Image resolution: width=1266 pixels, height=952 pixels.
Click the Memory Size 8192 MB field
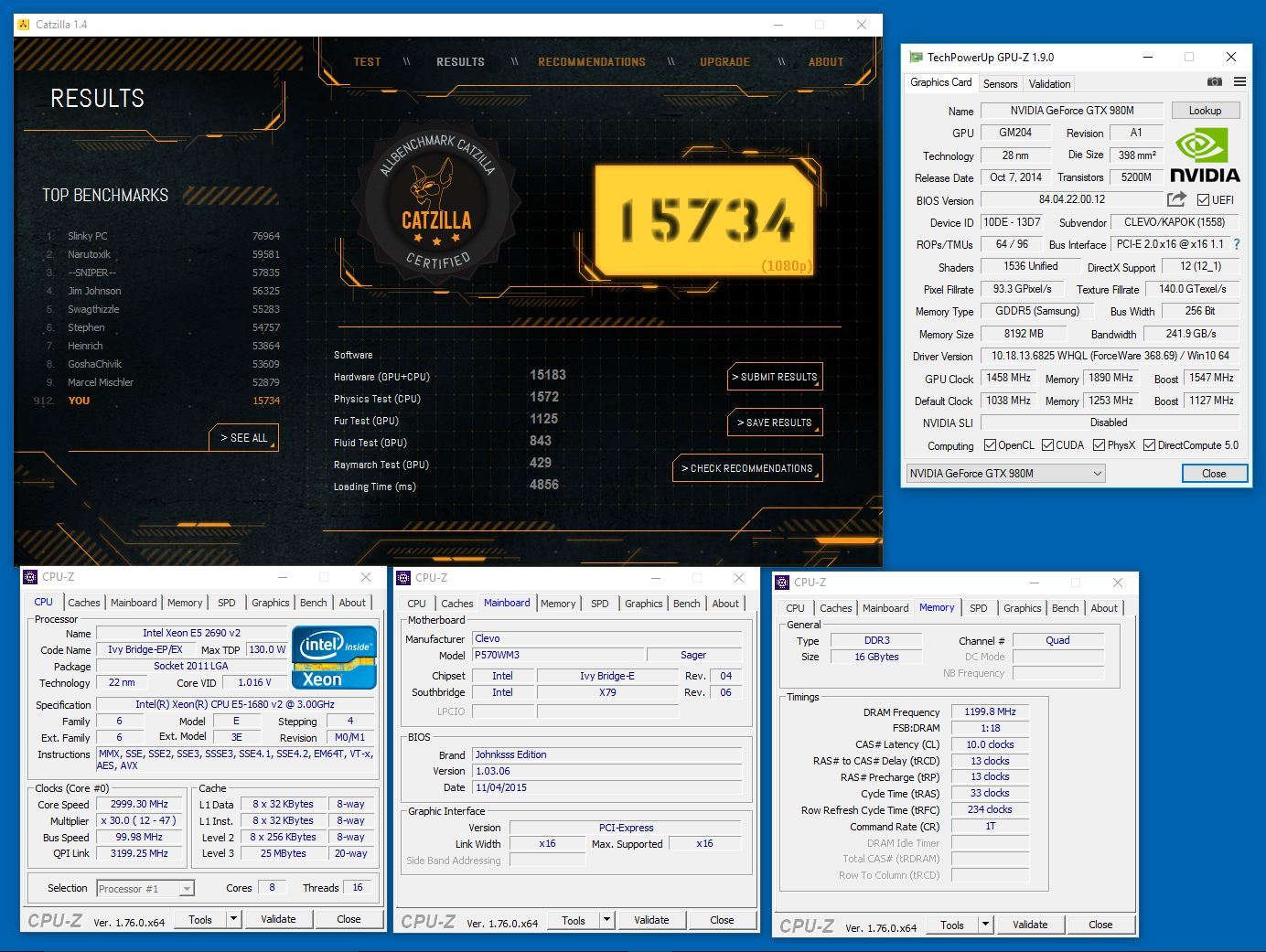click(x=1023, y=334)
